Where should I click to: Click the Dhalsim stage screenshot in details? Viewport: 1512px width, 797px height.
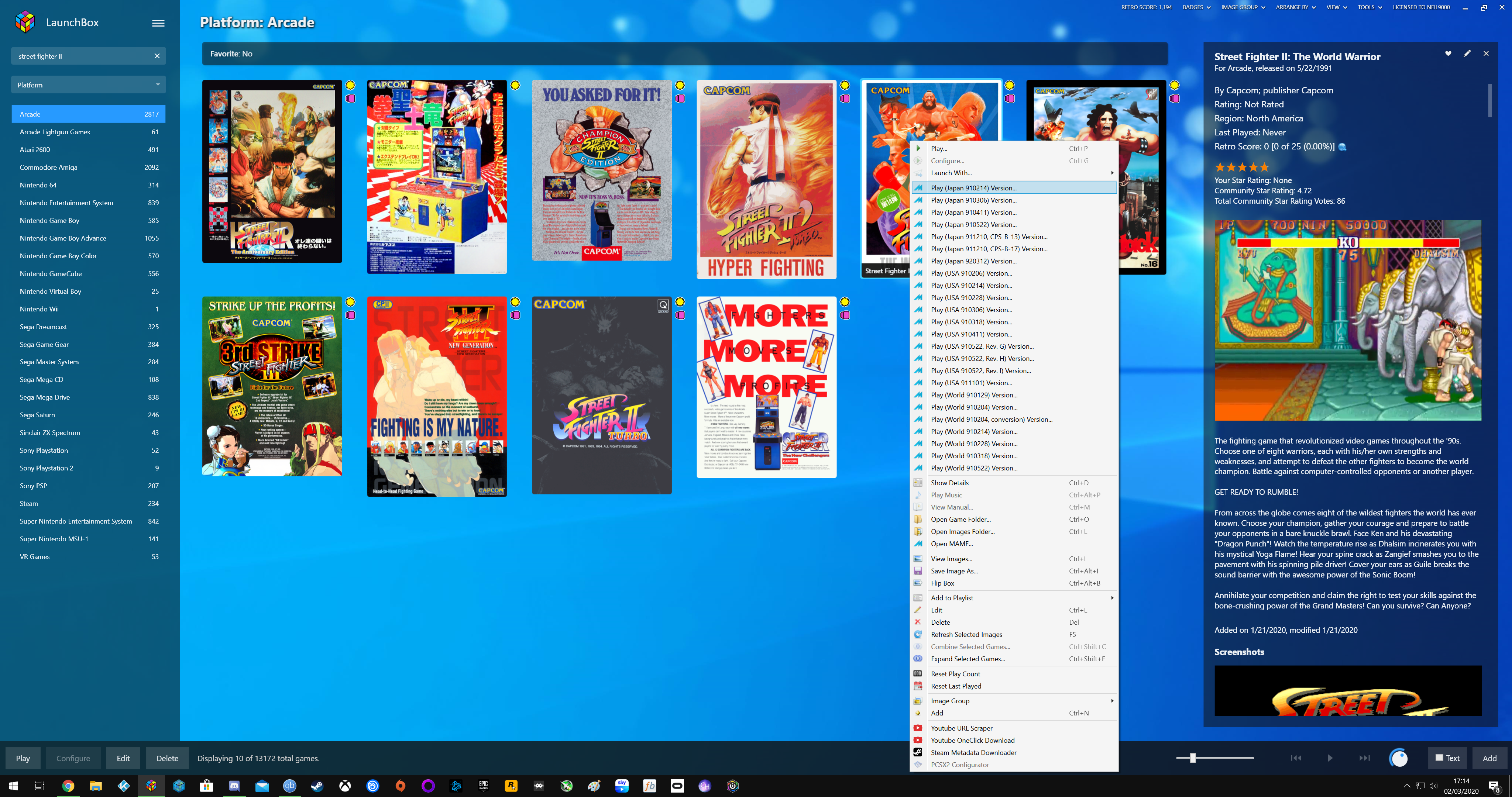point(1348,320)
